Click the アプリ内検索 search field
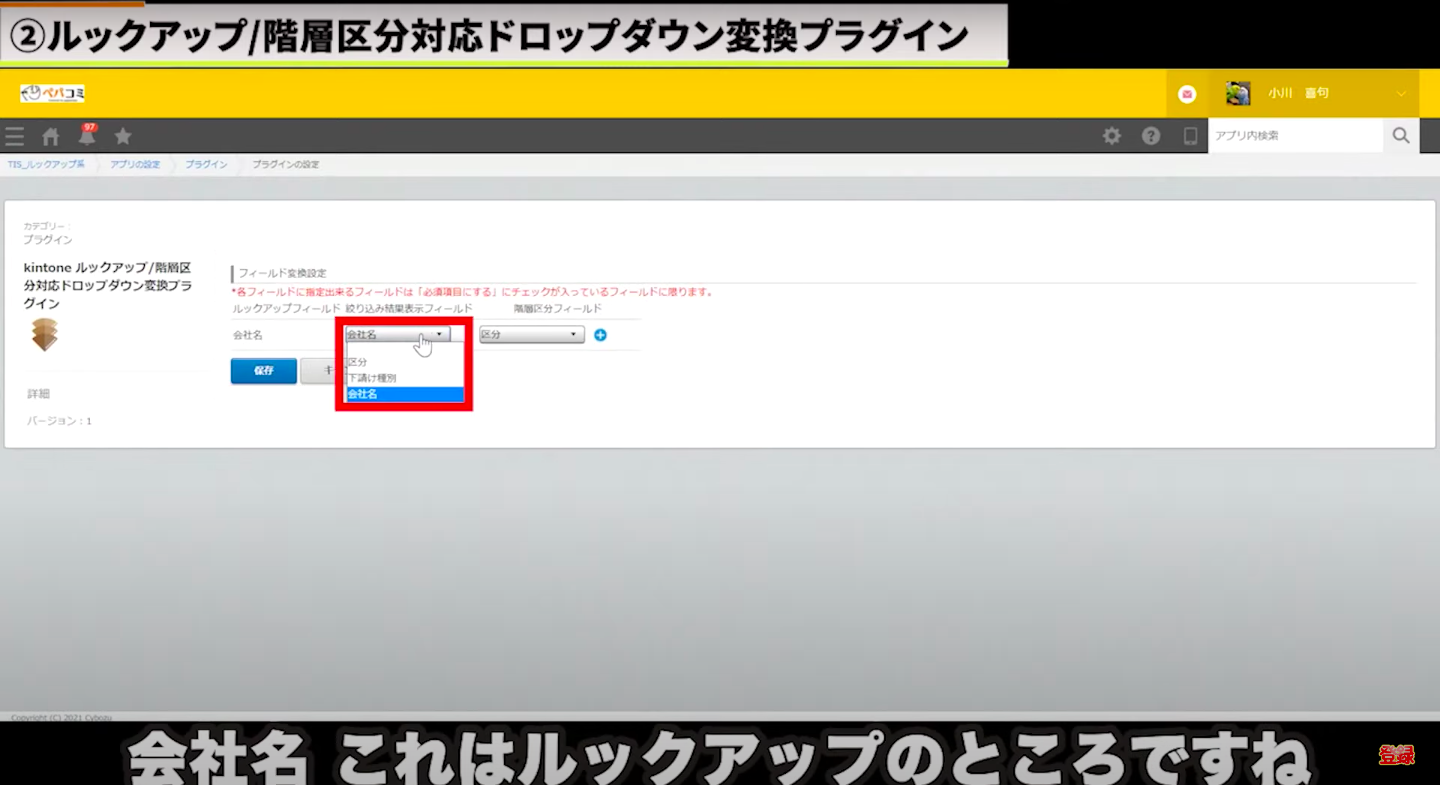1440x785 pixels. click(x=1294, y=135)
